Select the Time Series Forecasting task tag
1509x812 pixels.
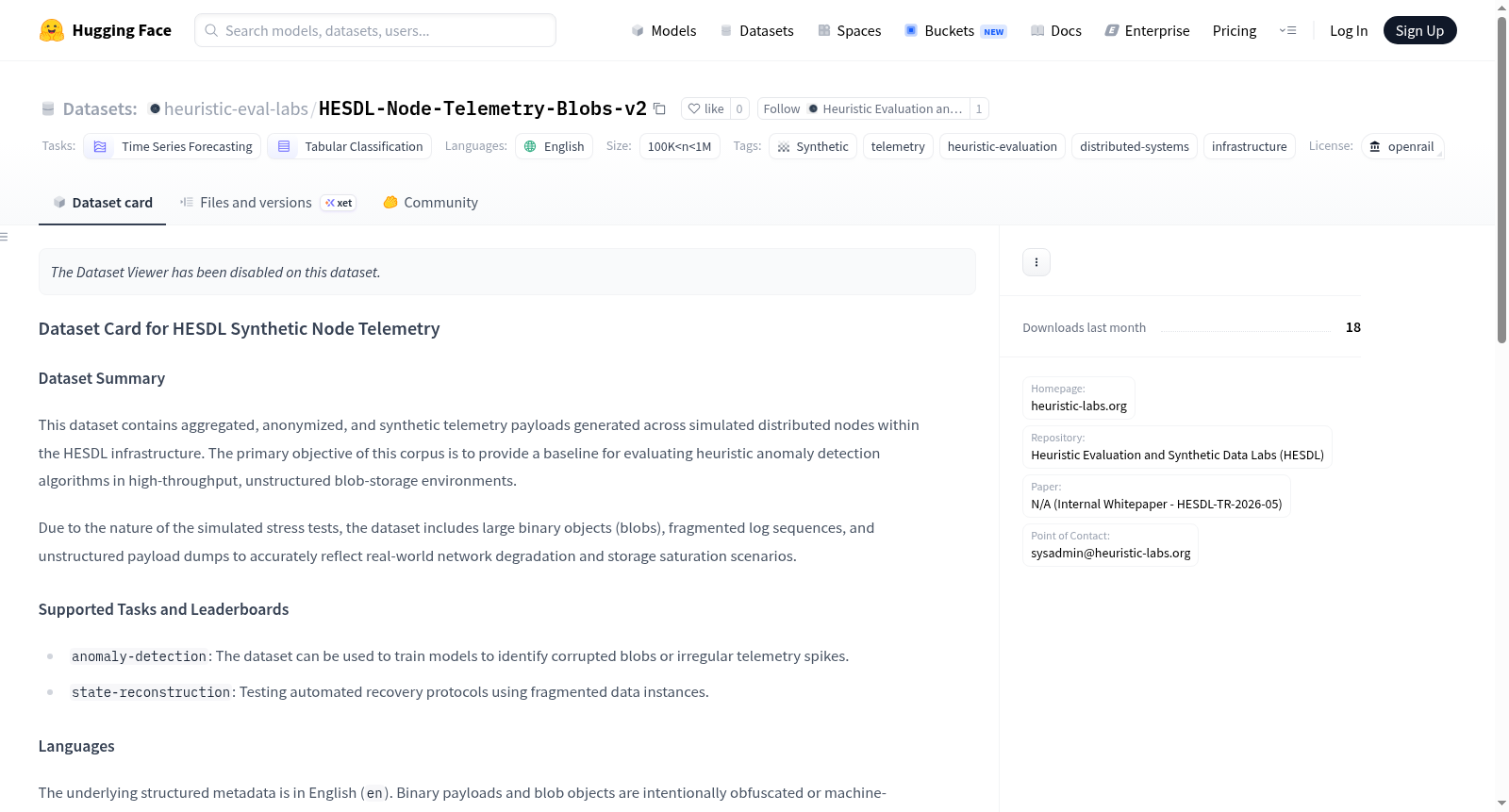tap(173, 146)
